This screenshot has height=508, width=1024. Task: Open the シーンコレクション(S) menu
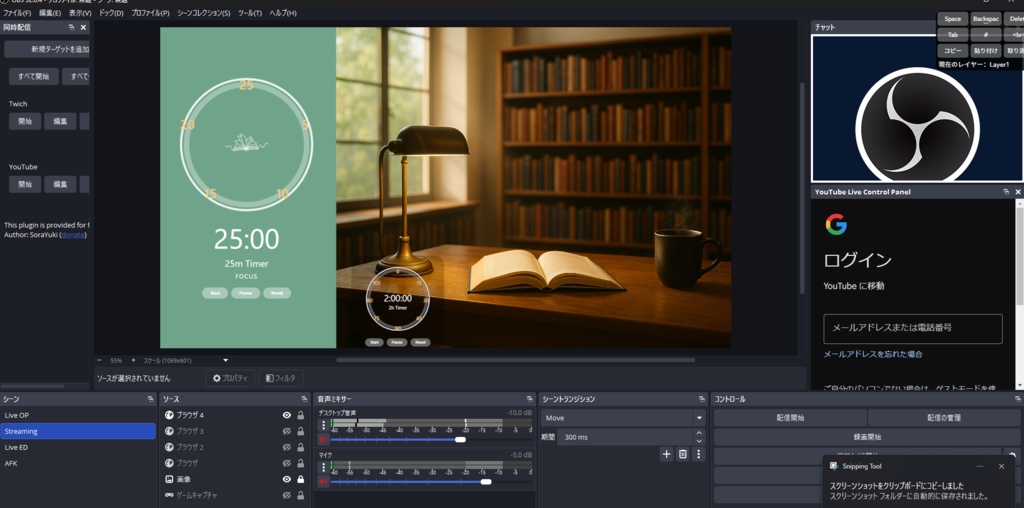[203, 13]
